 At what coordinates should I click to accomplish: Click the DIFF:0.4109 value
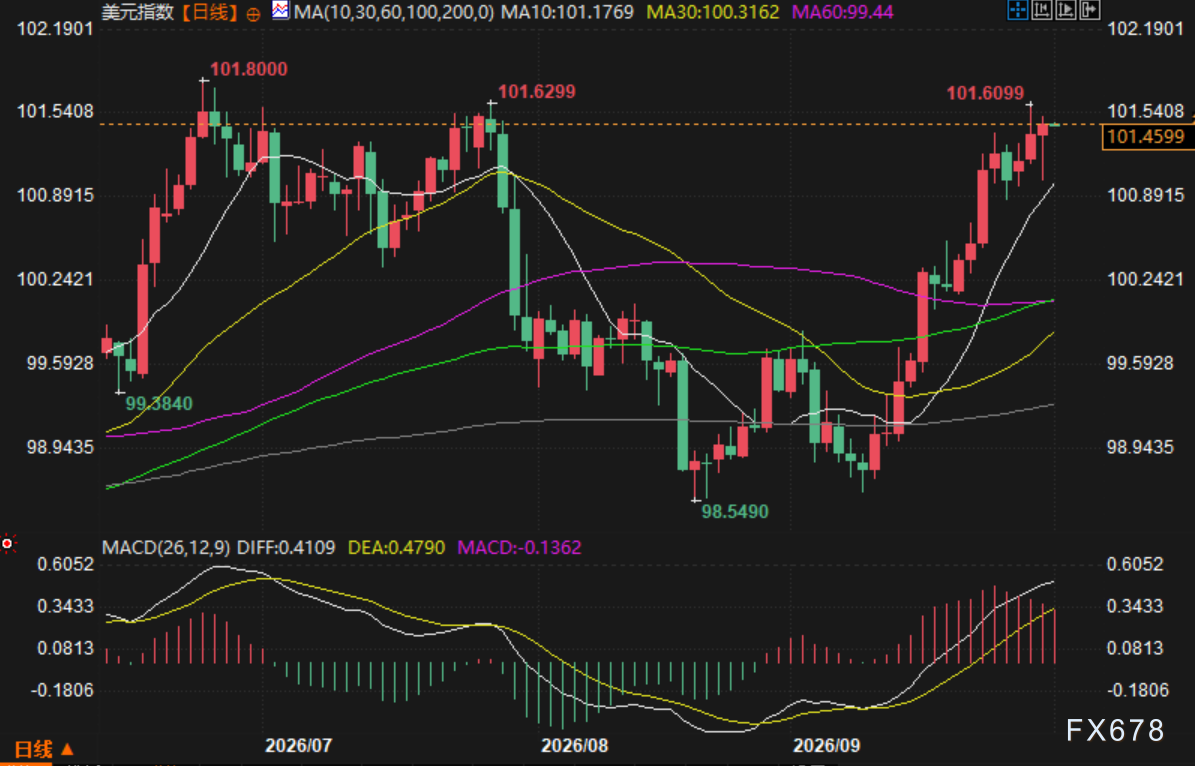pos(286,547)
